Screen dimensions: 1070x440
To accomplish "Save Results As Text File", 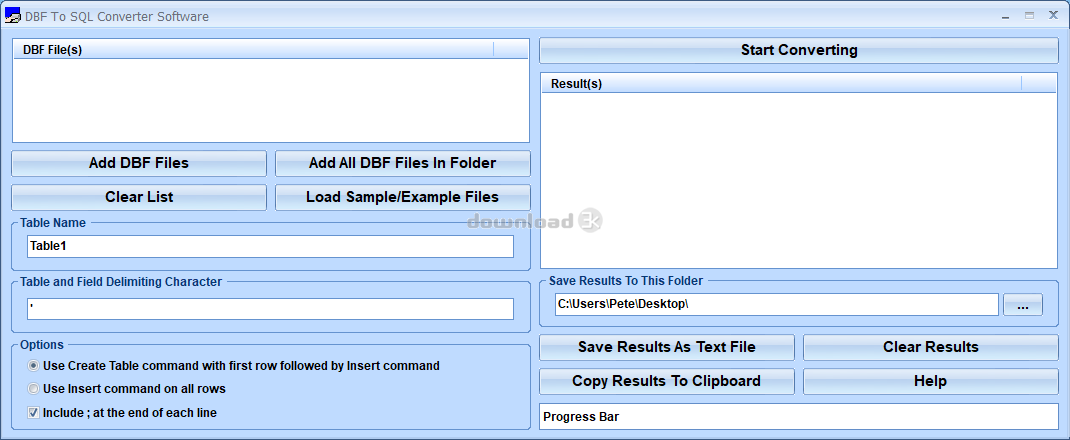I will pos(666,347).
